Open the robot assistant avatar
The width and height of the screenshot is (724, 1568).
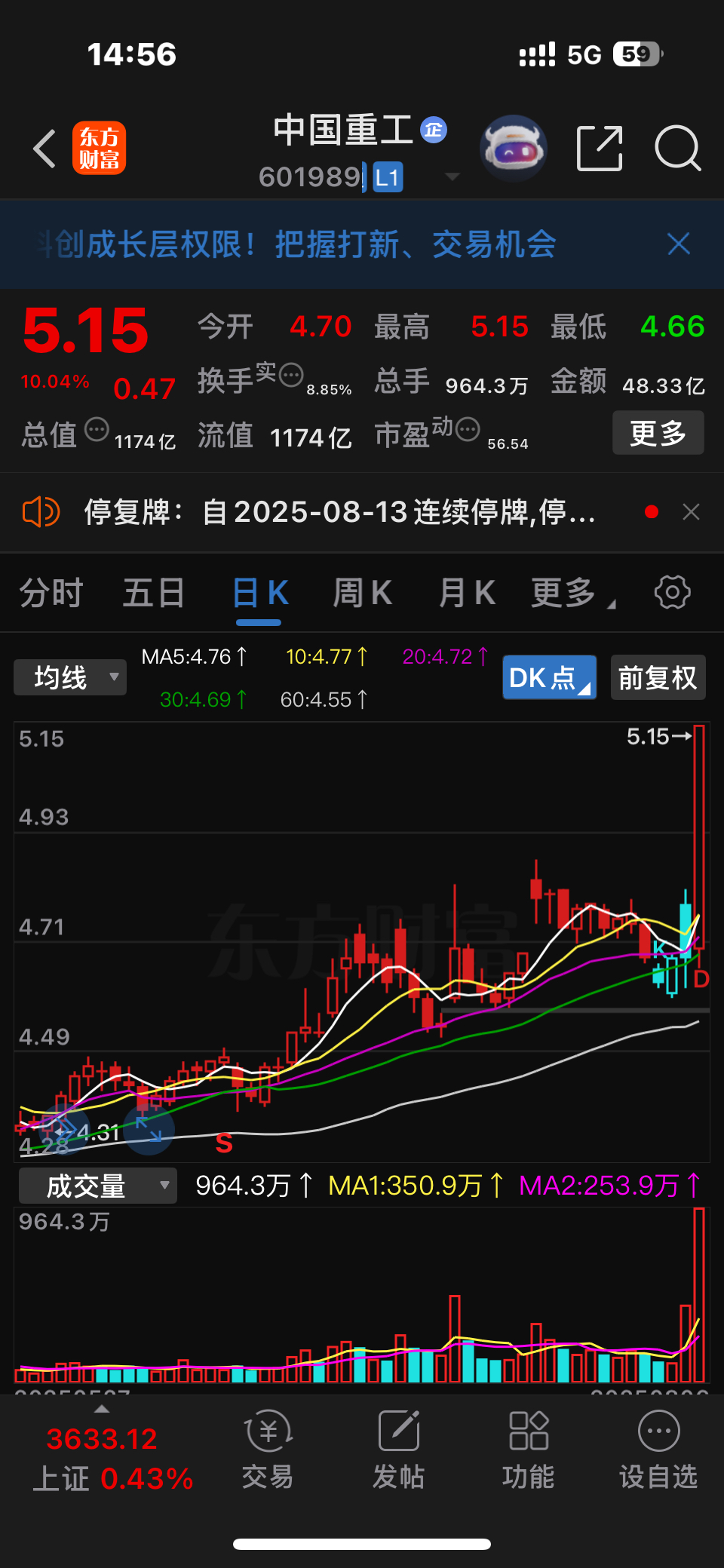pos(513,148)
